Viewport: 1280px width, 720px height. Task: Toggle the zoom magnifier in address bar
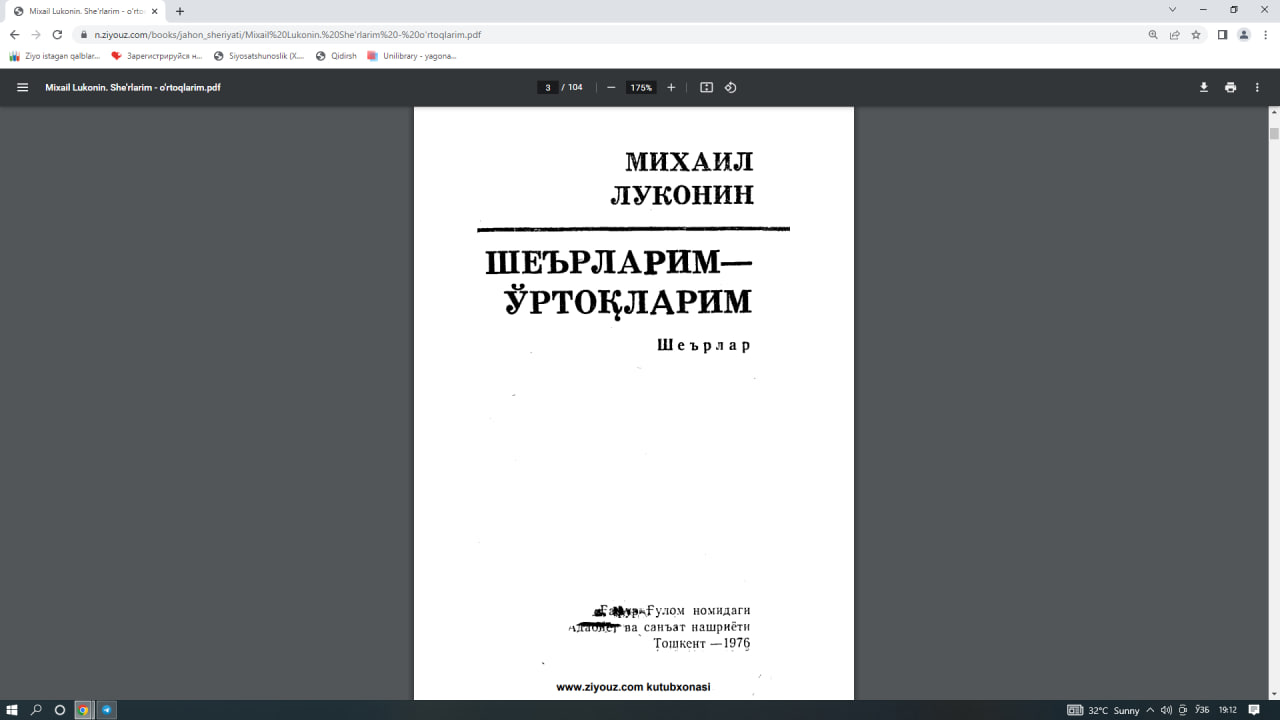click(x=1153, y=33)
